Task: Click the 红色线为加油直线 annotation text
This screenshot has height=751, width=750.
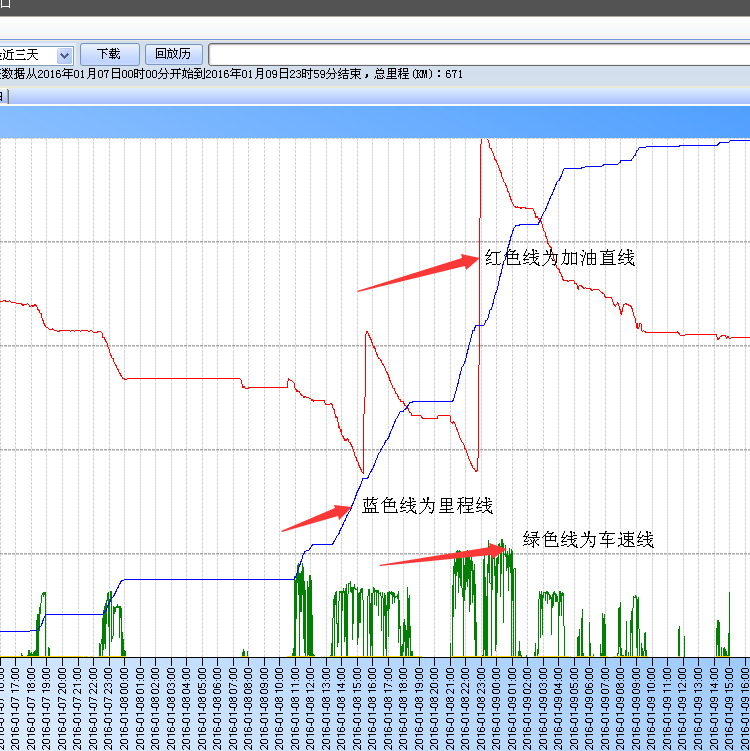Action: pyautogui.click(x=560, y=258)
